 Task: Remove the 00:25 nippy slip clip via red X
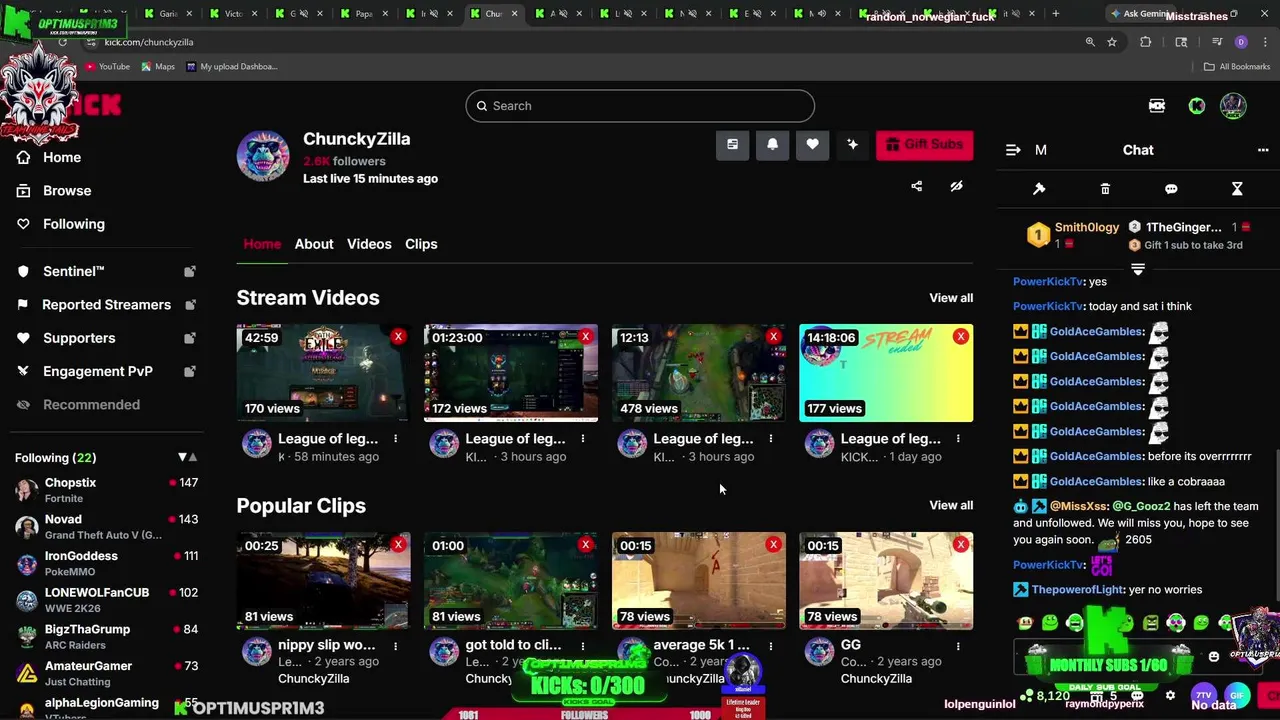398,544
